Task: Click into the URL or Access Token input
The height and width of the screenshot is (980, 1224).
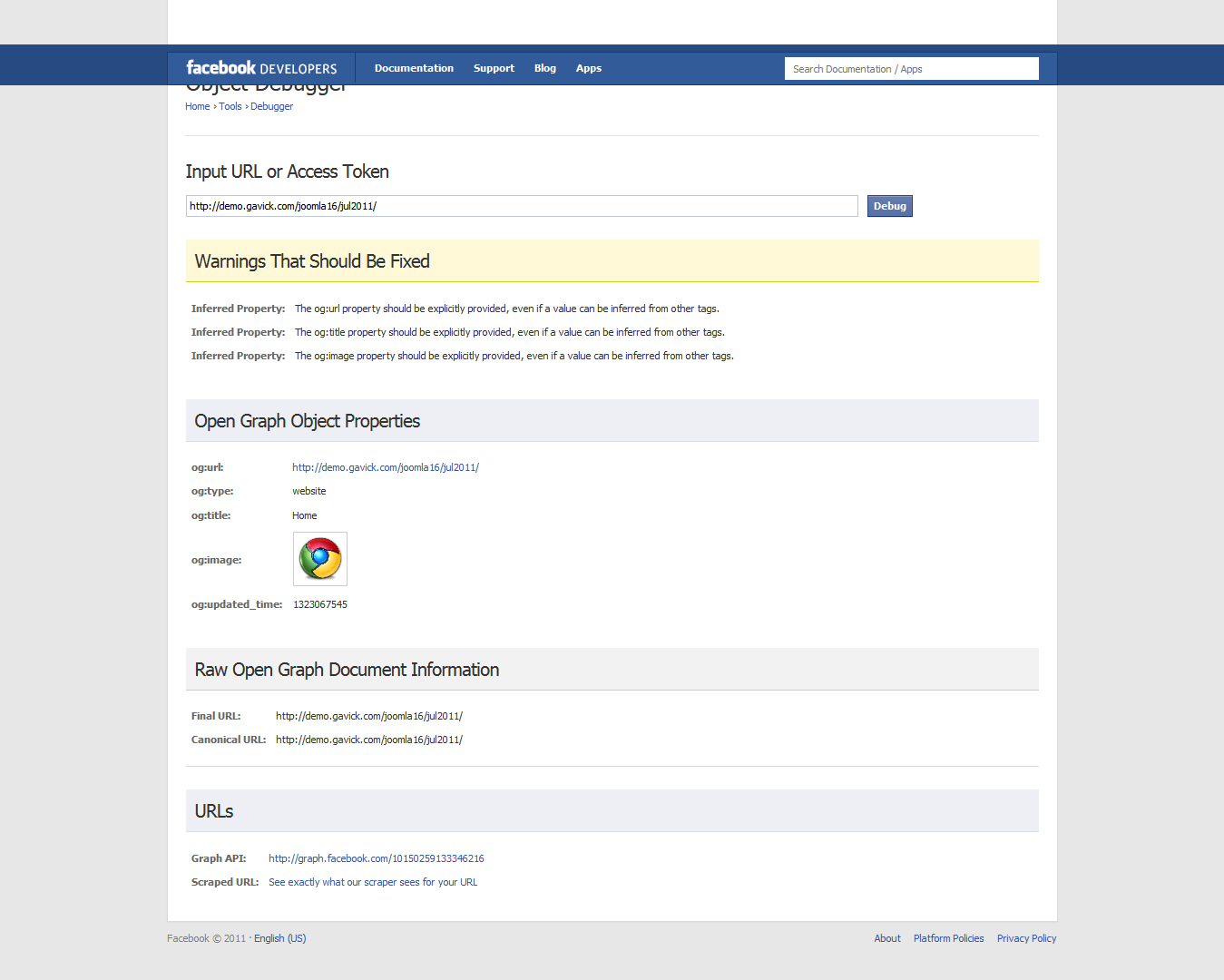Action: click(522, 206)
